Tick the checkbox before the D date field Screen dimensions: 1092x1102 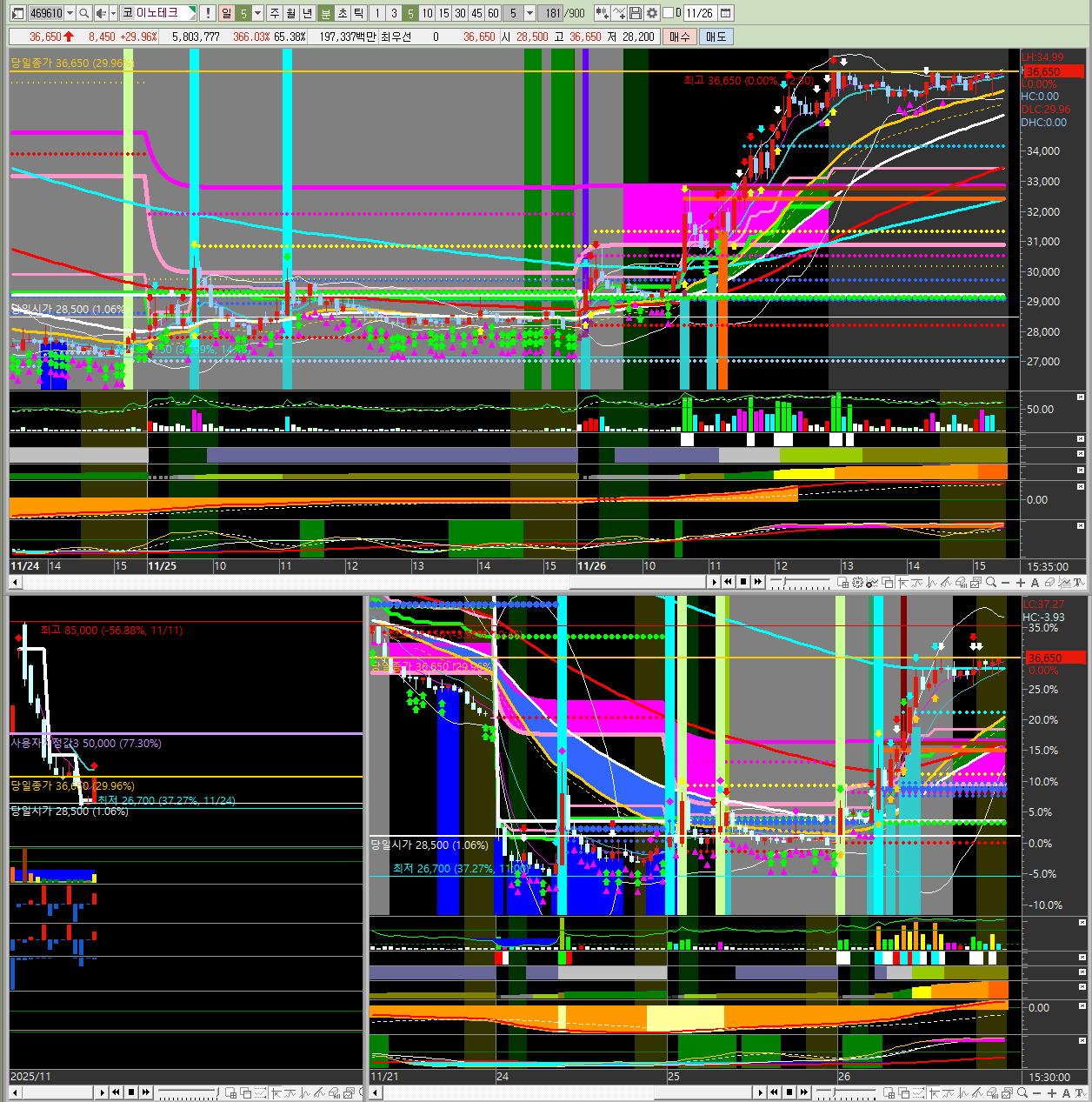pyautogui.click(x=668, y=13)
